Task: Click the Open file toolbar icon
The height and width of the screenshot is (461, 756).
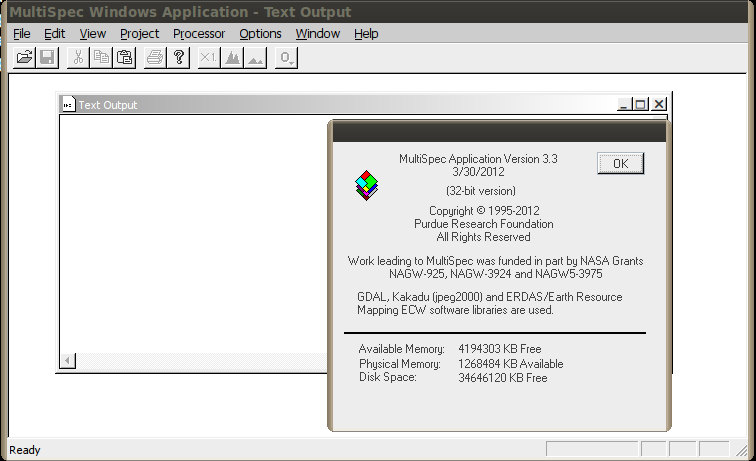Action: [x=24, y=58]
